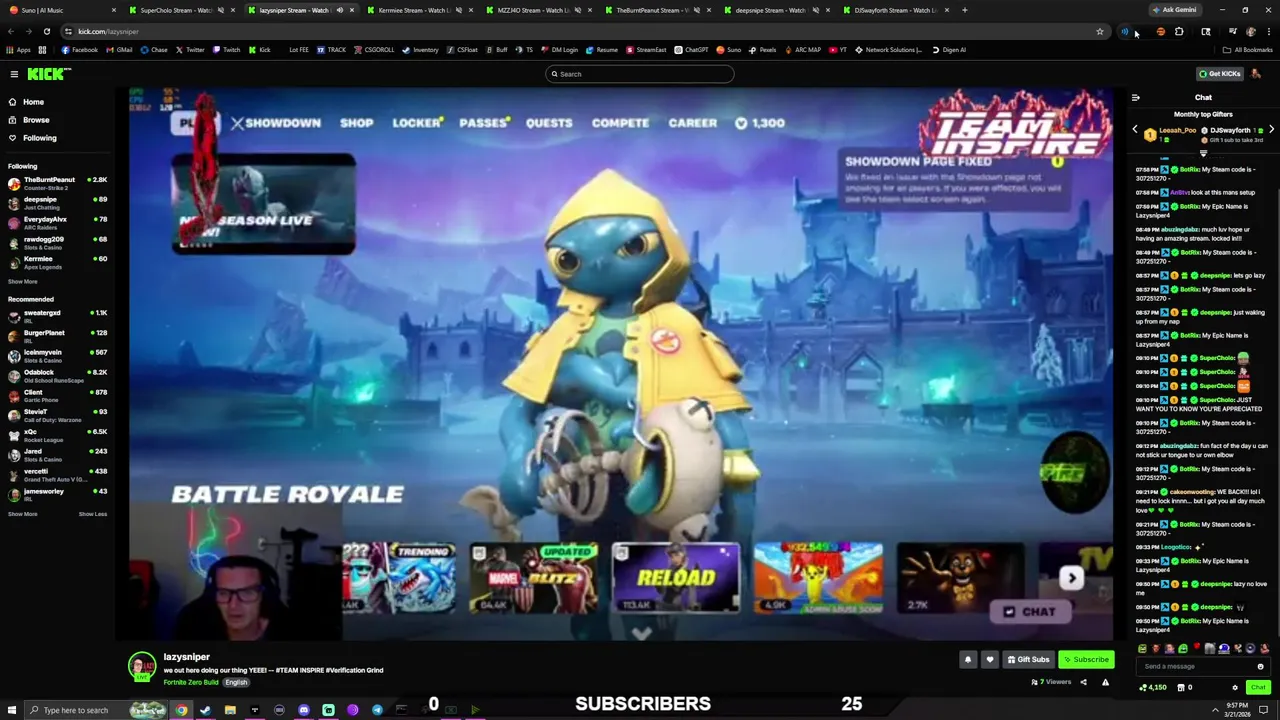This screenshot has height=720, width=1280.
Task: Mute the lazysniper Stream tab
Action: point(339,10)
